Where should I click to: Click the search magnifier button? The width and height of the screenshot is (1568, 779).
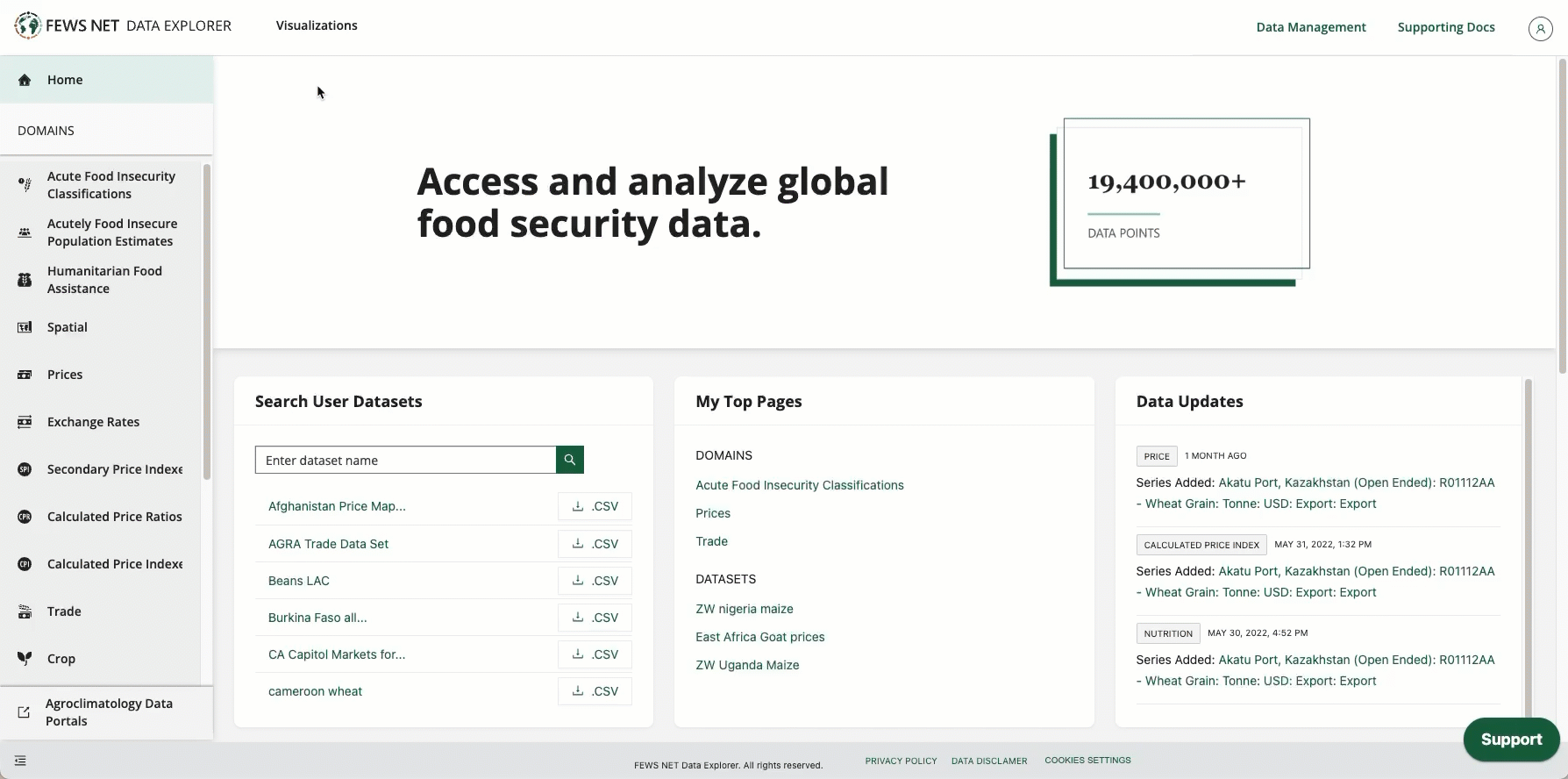(570, 460)
